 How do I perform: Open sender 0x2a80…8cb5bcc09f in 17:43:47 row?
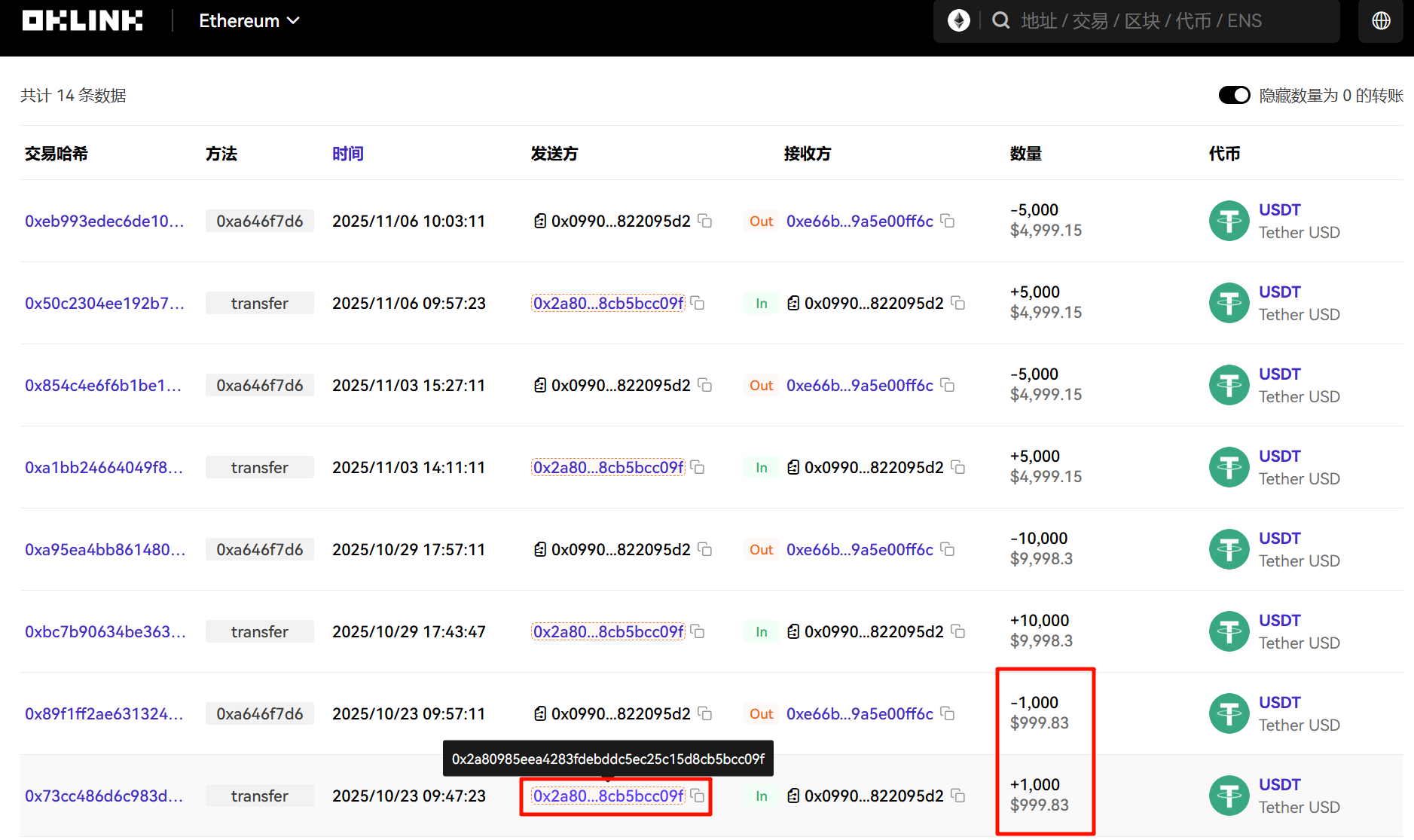(608, 632)
